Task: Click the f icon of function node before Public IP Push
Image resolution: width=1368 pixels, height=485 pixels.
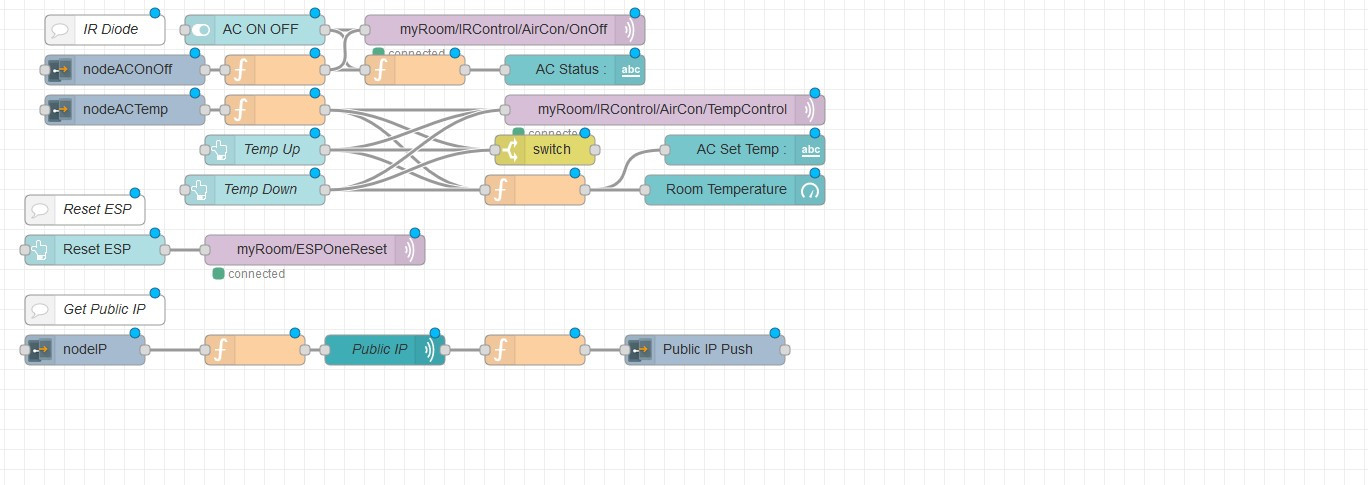Action: click(500, 350)
